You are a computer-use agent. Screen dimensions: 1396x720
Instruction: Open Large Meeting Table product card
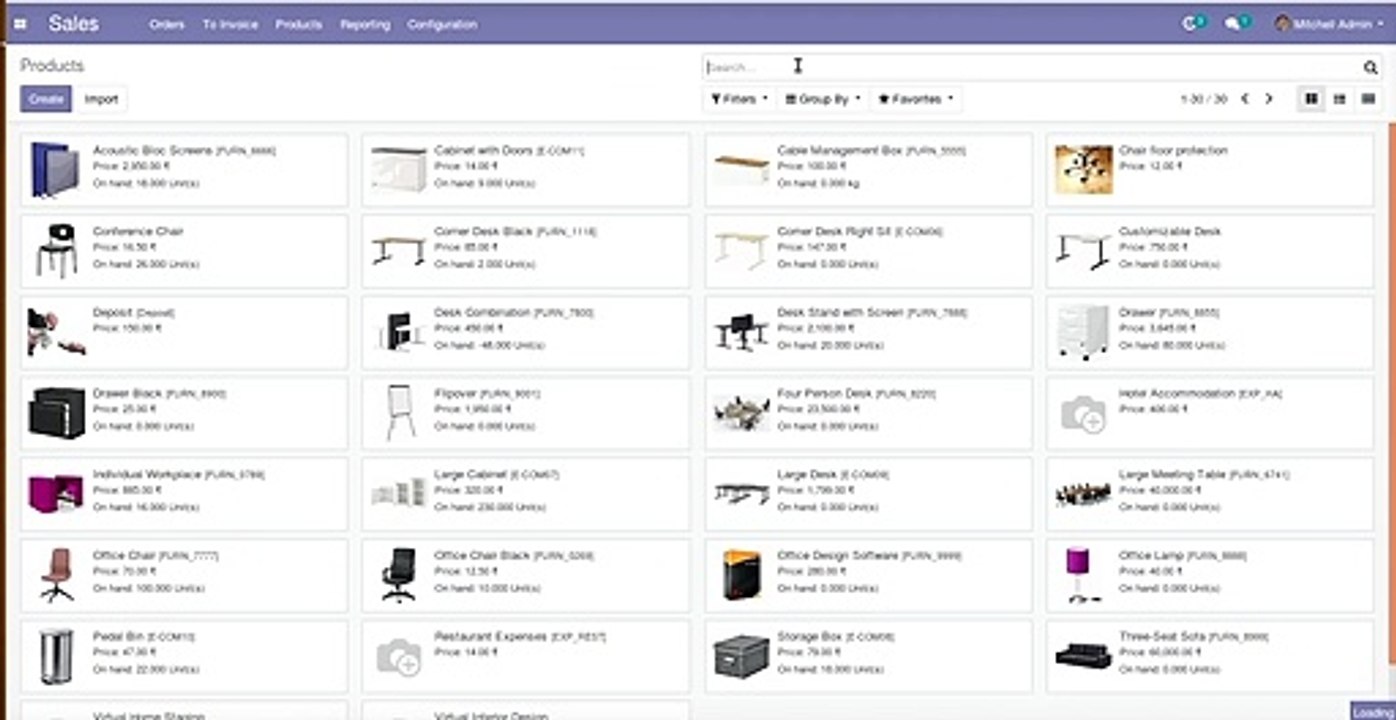click(x=1211, y=494)
